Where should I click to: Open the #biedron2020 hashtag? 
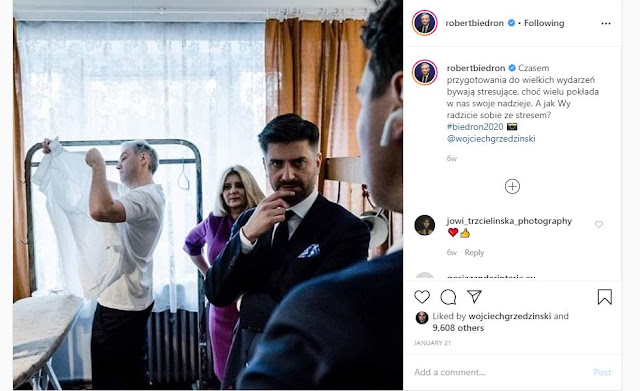(475, 127)
